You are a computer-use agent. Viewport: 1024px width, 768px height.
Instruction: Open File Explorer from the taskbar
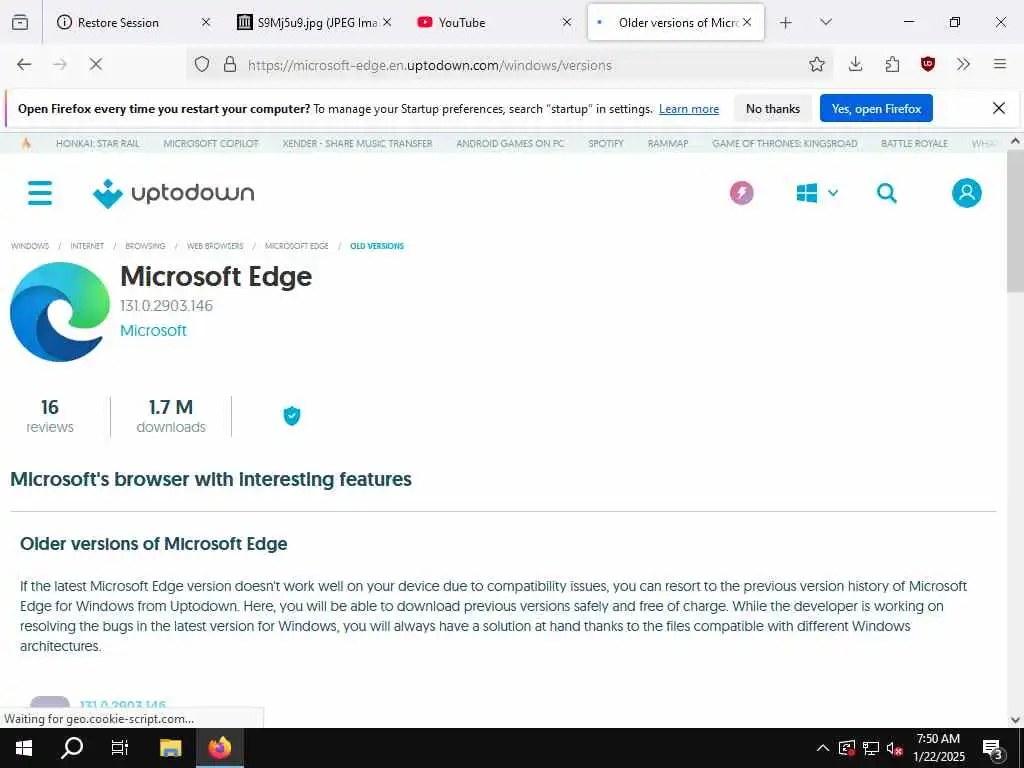click(170, 748)
